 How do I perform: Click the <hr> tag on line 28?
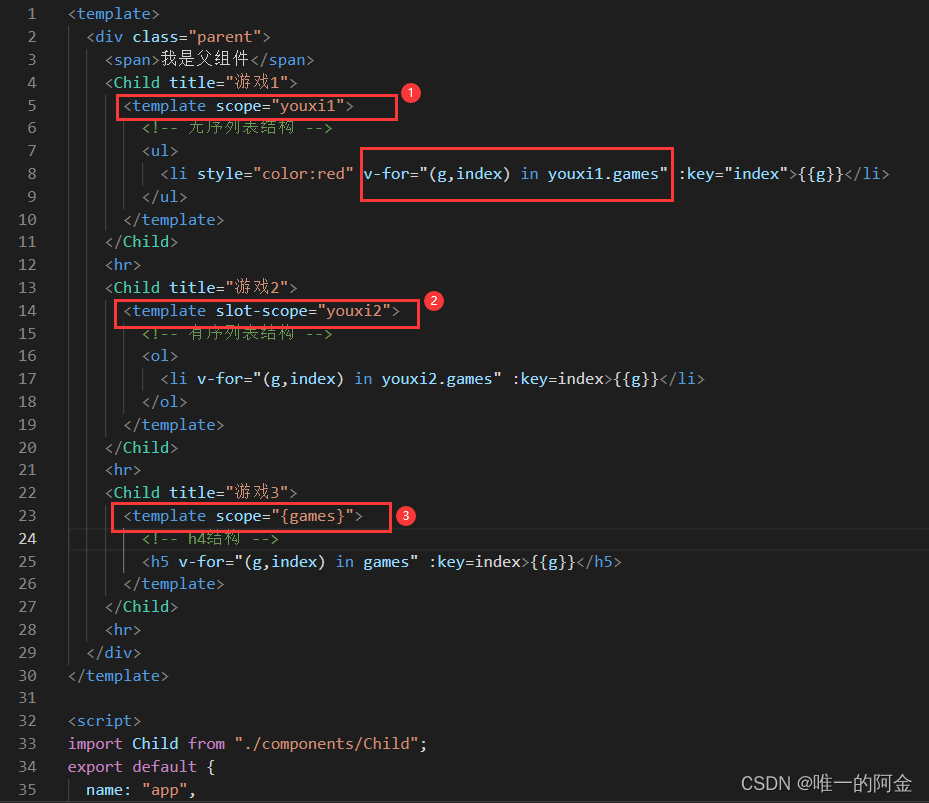click(x=123, y=629)
